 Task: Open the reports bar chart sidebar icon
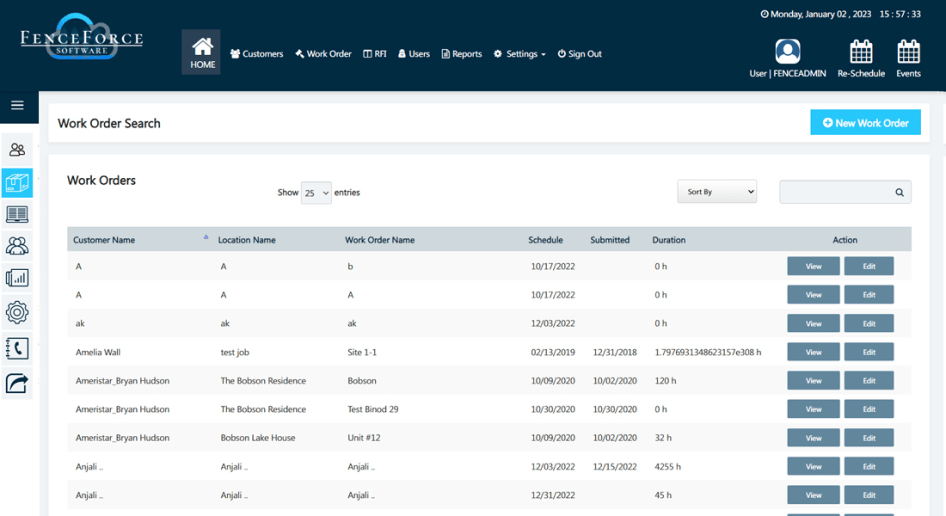pos(17,278)
